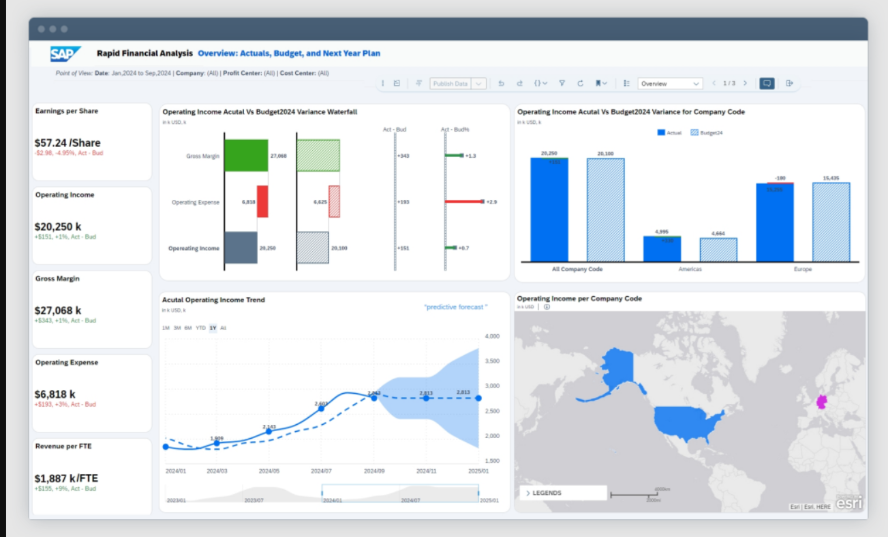Open the Overview page selector dropdown
Screen dimensions: 888x537
coord(670,83)
